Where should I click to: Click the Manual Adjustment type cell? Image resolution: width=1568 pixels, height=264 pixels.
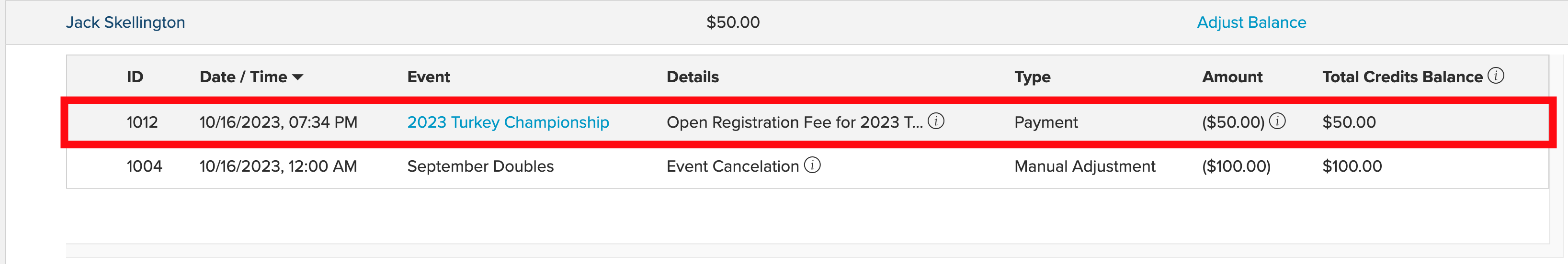click(x=1085, y=166)
